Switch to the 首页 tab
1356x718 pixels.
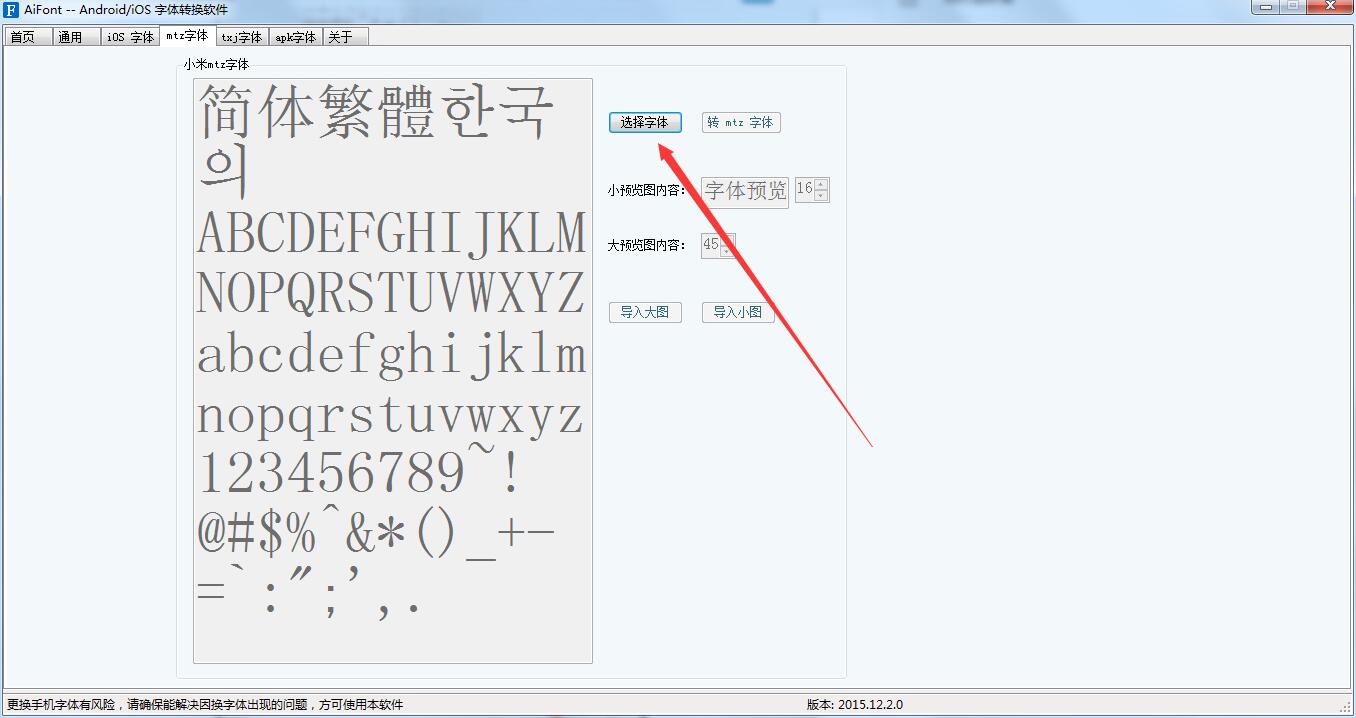tap(27, 36)
